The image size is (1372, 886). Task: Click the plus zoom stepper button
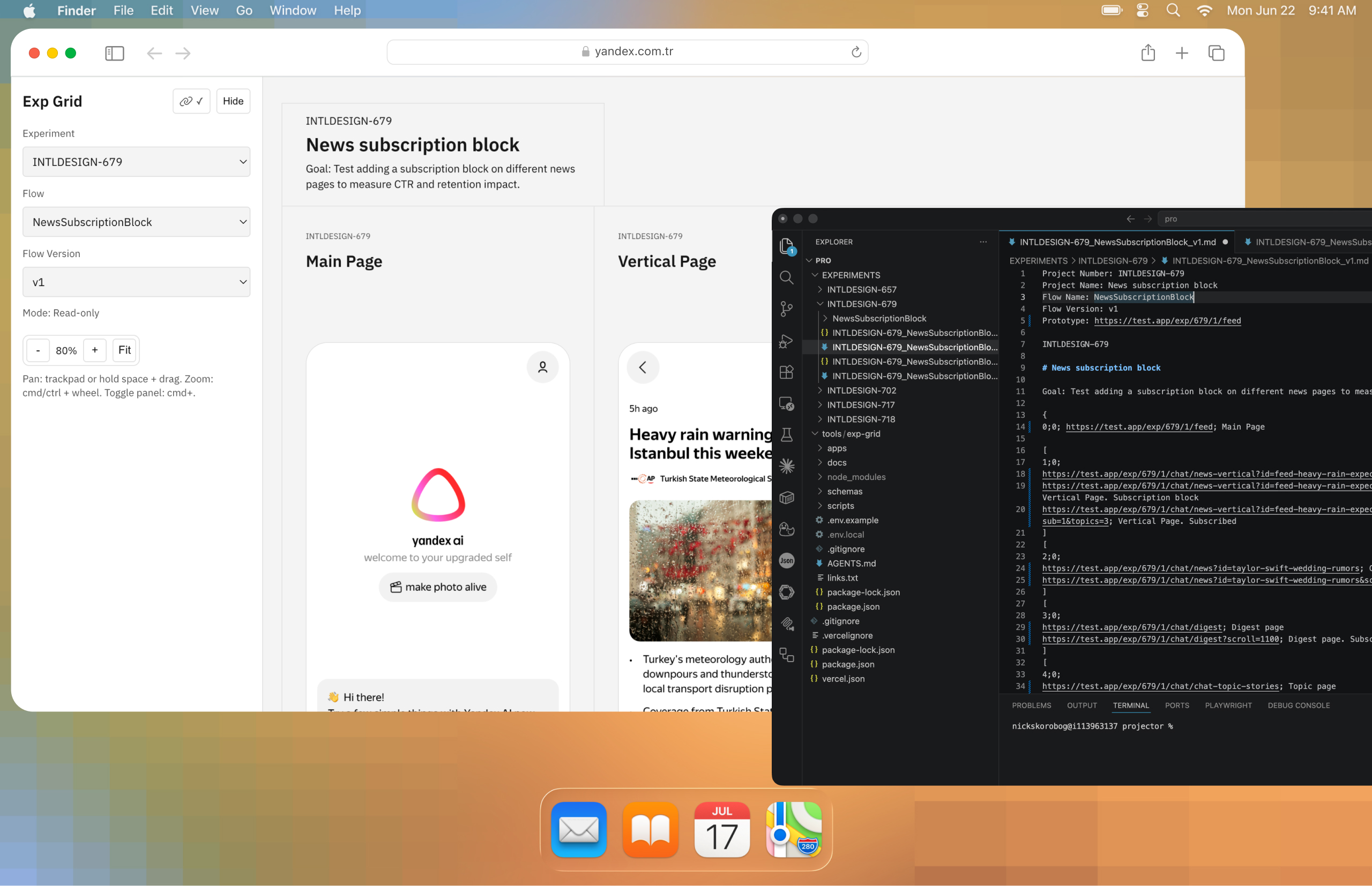point(95,350)
